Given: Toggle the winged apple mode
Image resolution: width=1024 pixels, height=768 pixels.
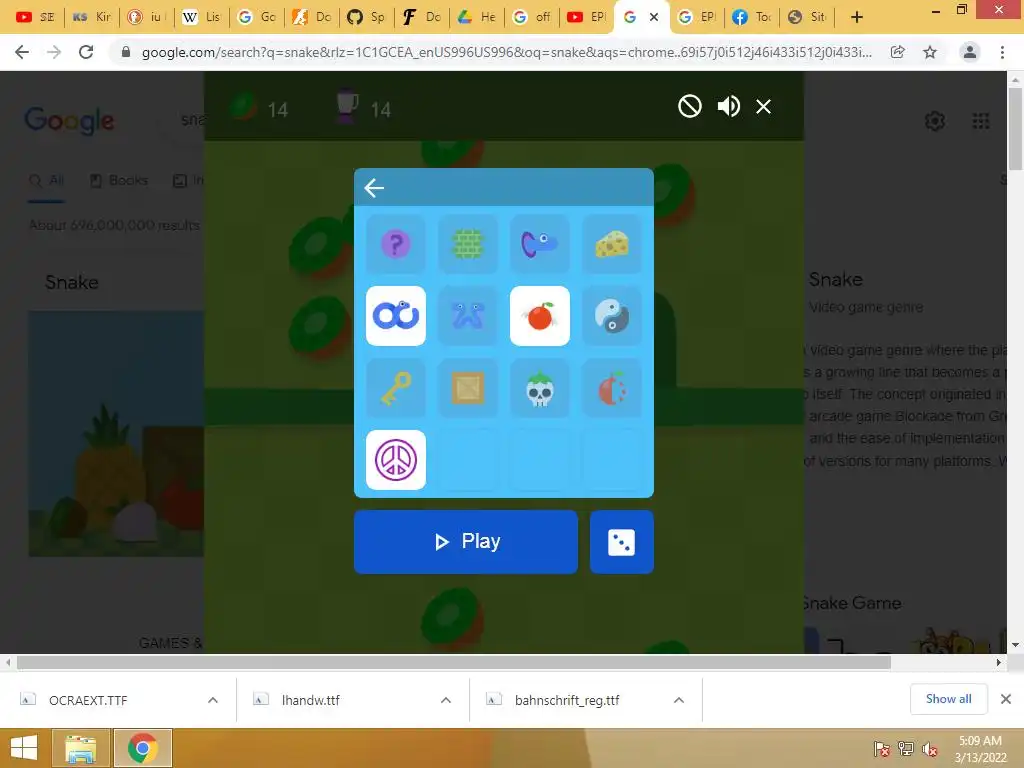Looking at the screenshot, I should point(539,316).
